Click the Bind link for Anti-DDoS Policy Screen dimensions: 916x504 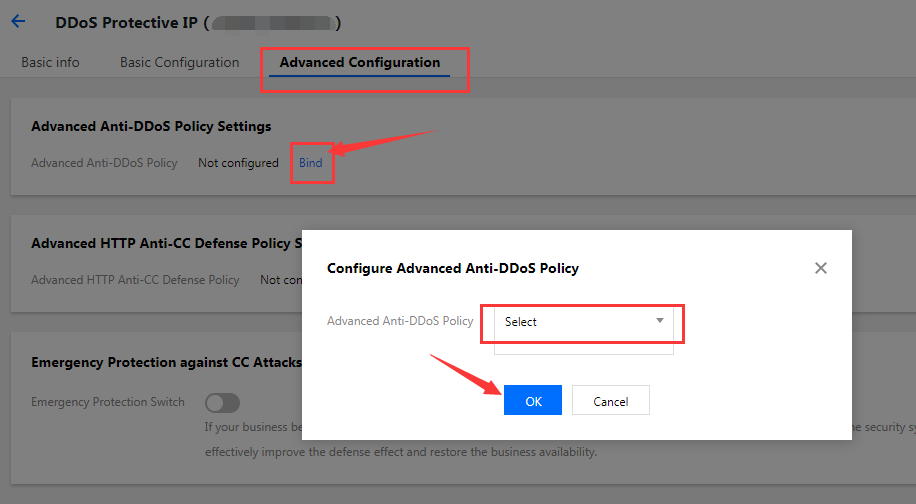[x=311, y=163]
